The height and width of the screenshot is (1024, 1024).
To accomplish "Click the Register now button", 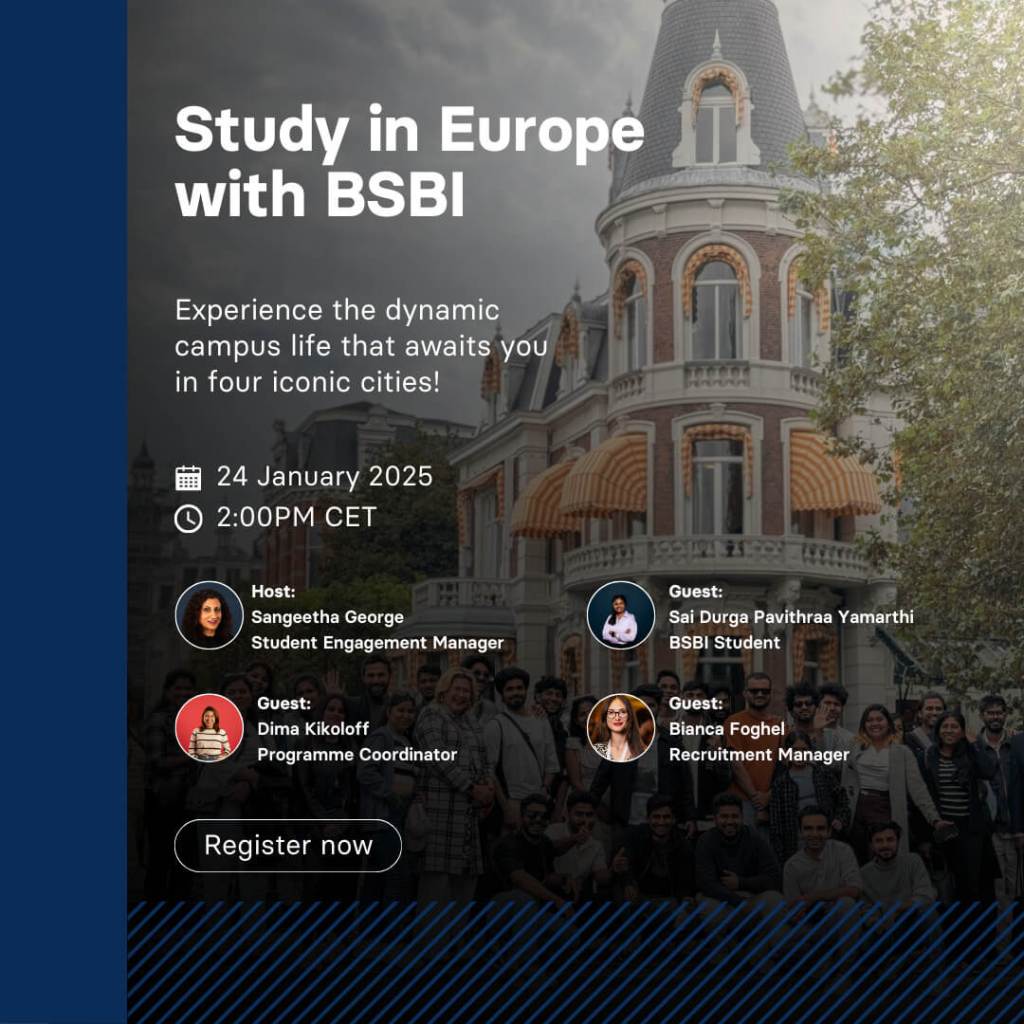I will [x=288, y=845].
